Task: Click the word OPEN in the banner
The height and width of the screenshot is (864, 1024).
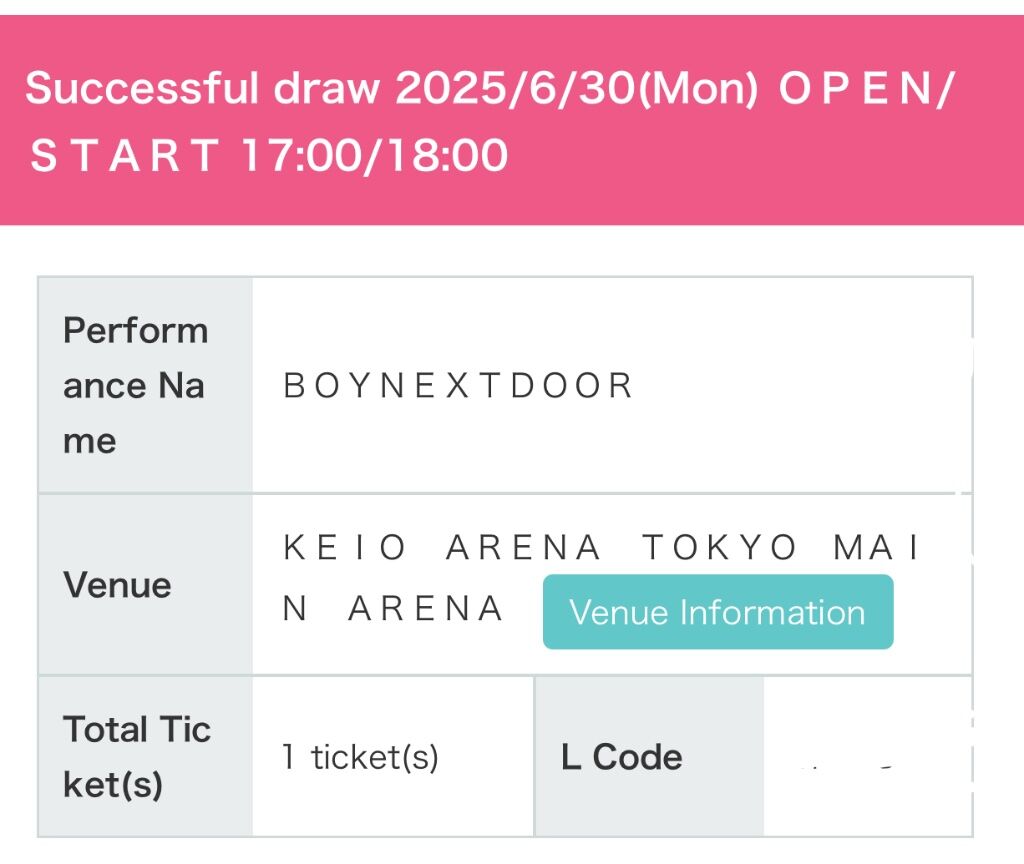Action: click(x=854, y=88)
